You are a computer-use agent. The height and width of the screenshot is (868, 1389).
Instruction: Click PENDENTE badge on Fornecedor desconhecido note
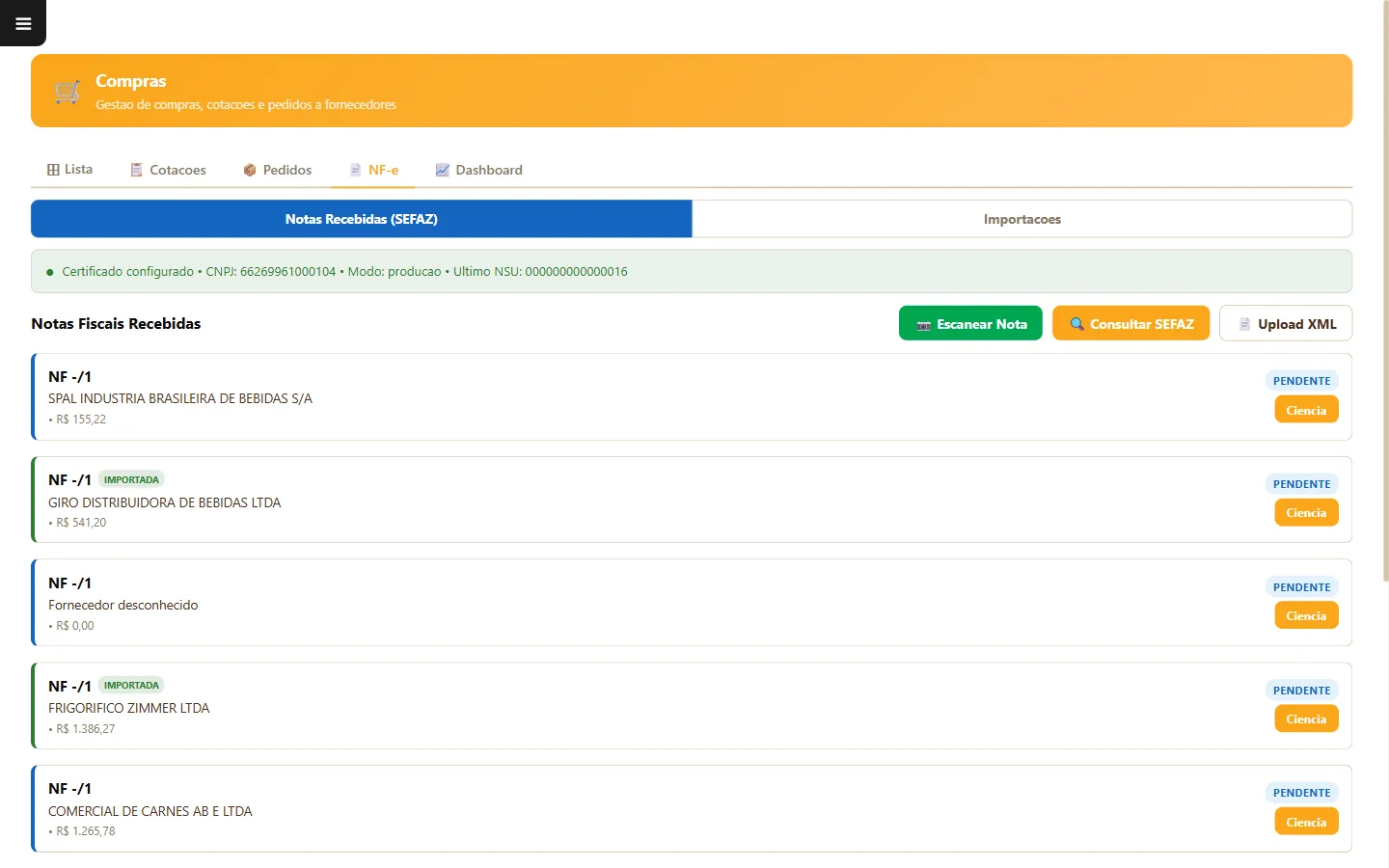click(x=1301, y=587)
